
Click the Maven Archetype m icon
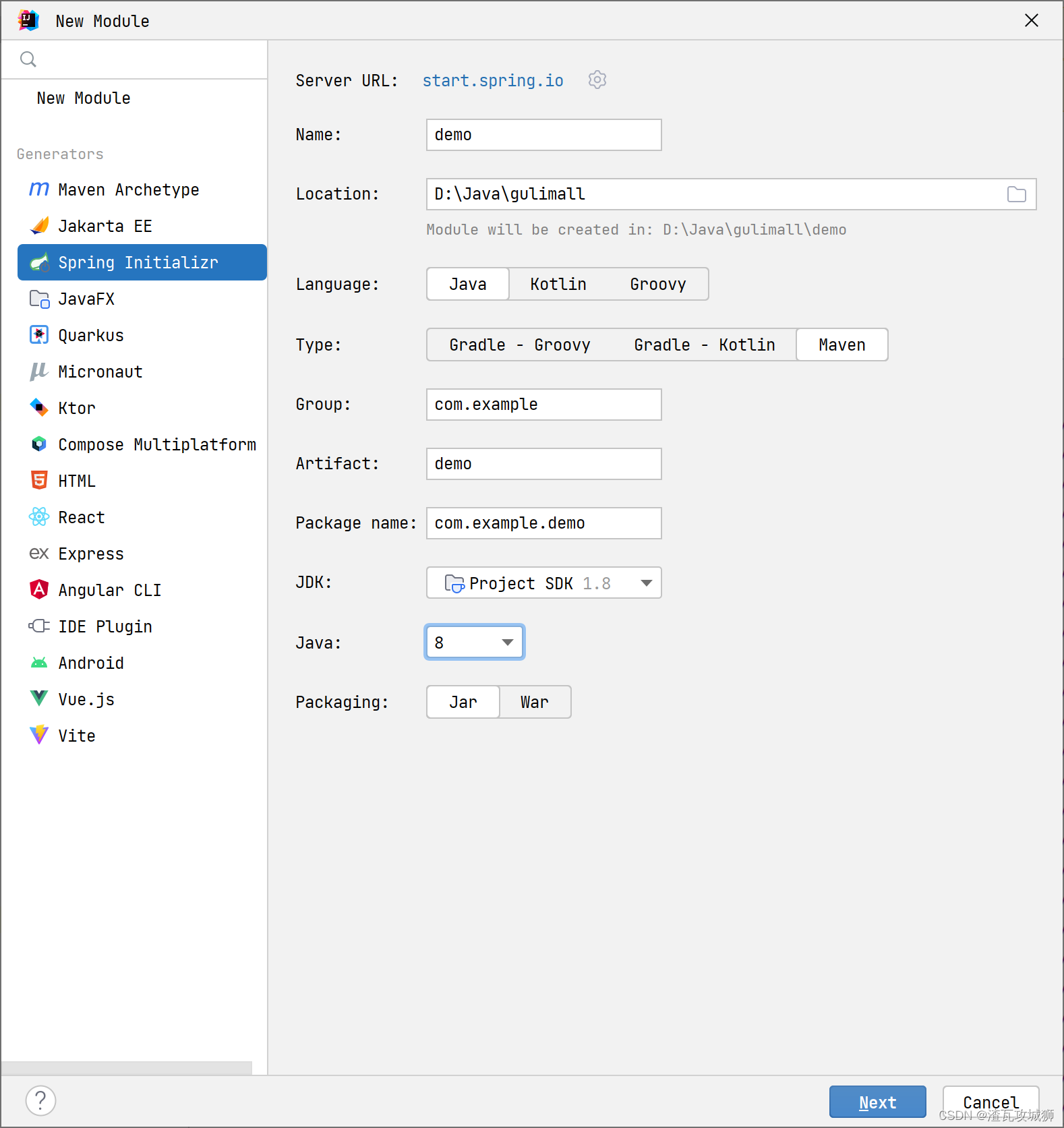tap(39, 189)
